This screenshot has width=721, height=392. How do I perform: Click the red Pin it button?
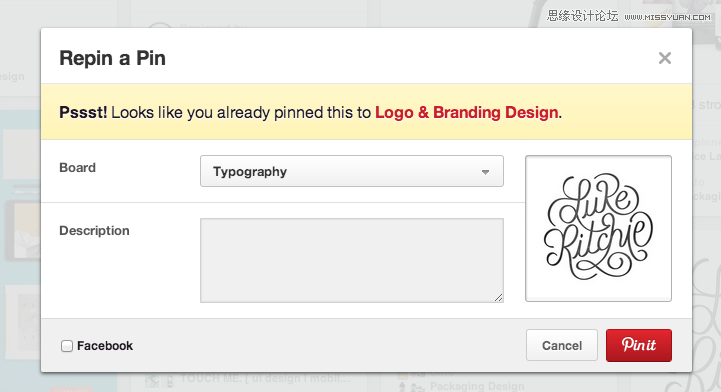tap(639, 345)
